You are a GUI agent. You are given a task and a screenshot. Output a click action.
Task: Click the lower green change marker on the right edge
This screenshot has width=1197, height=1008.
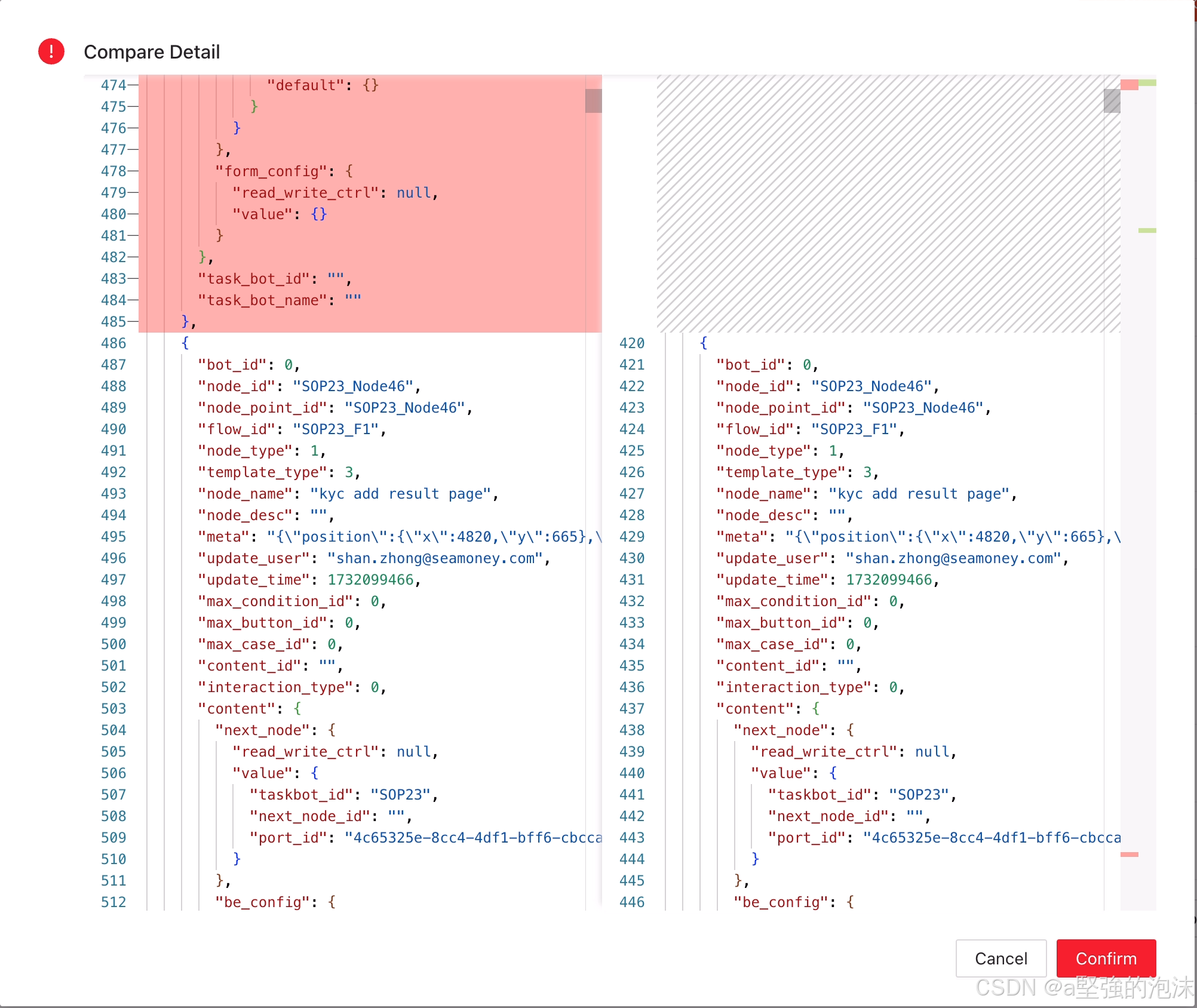1146,230
